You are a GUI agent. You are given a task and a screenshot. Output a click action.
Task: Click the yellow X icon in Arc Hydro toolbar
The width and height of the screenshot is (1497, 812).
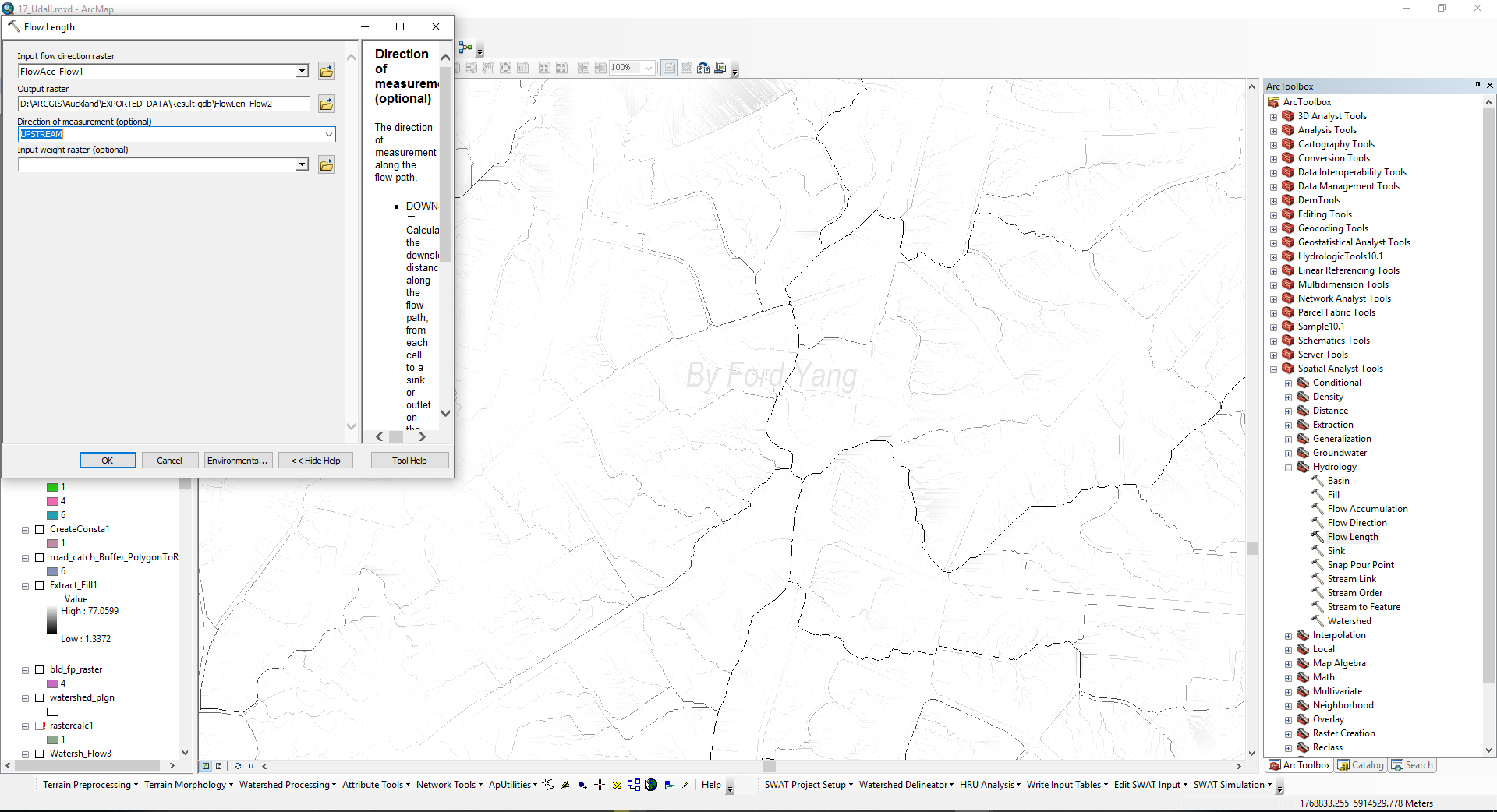click(x=617, y=785)
